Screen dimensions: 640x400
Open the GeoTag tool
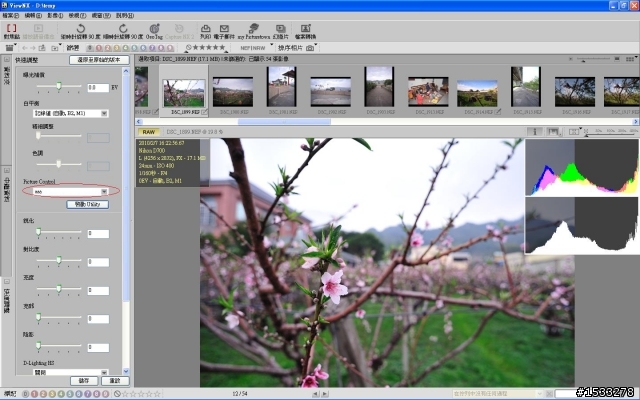(x=154, y=29)
